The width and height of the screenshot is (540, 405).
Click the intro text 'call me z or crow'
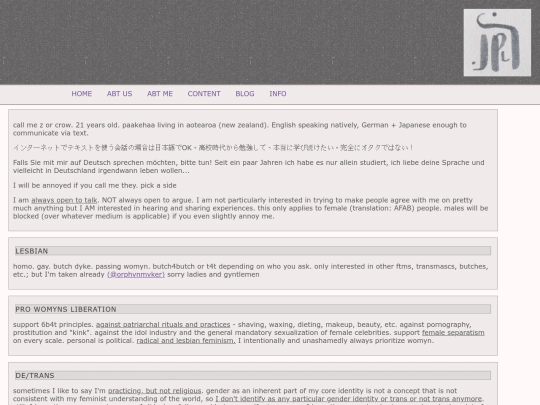240,129
